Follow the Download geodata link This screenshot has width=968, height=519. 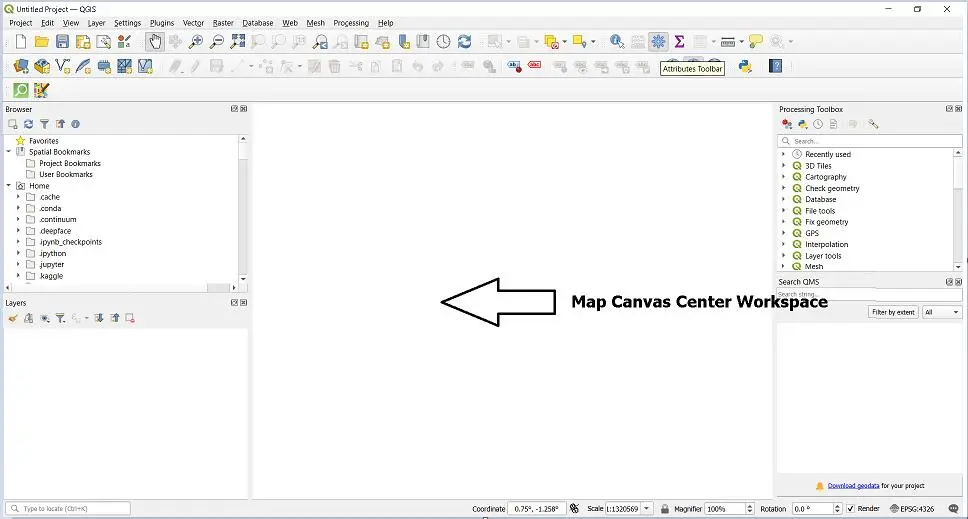click(853, 486)
